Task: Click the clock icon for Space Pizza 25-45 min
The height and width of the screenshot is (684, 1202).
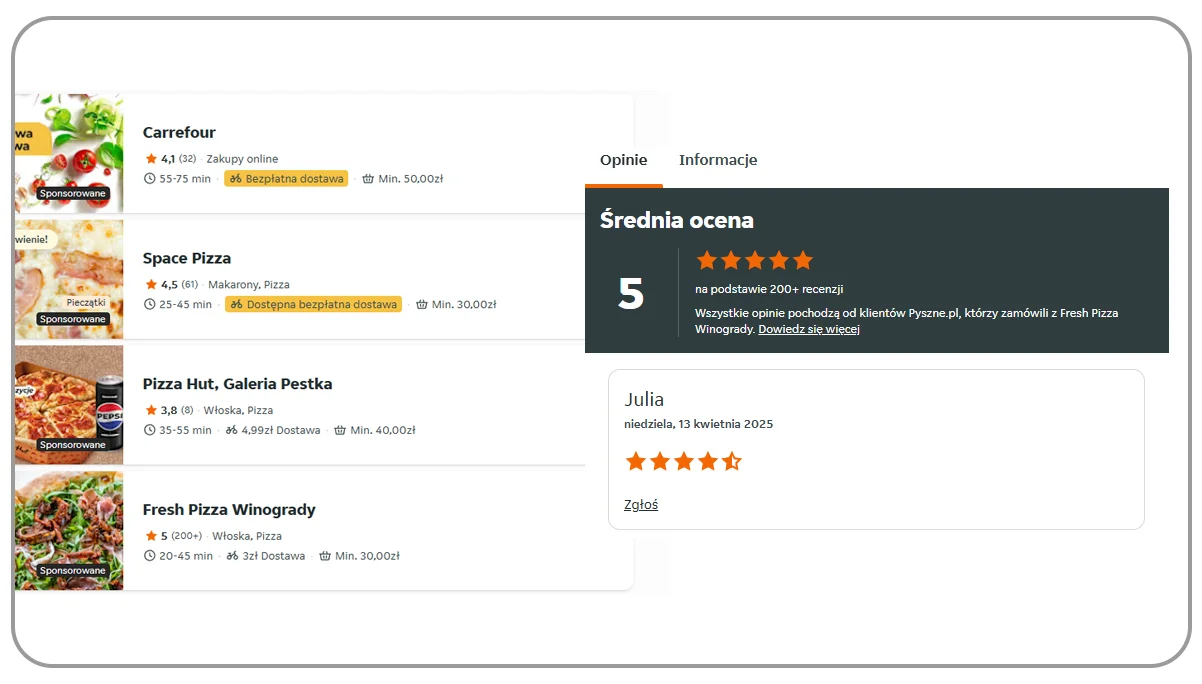Action: [x=152, y=304]
